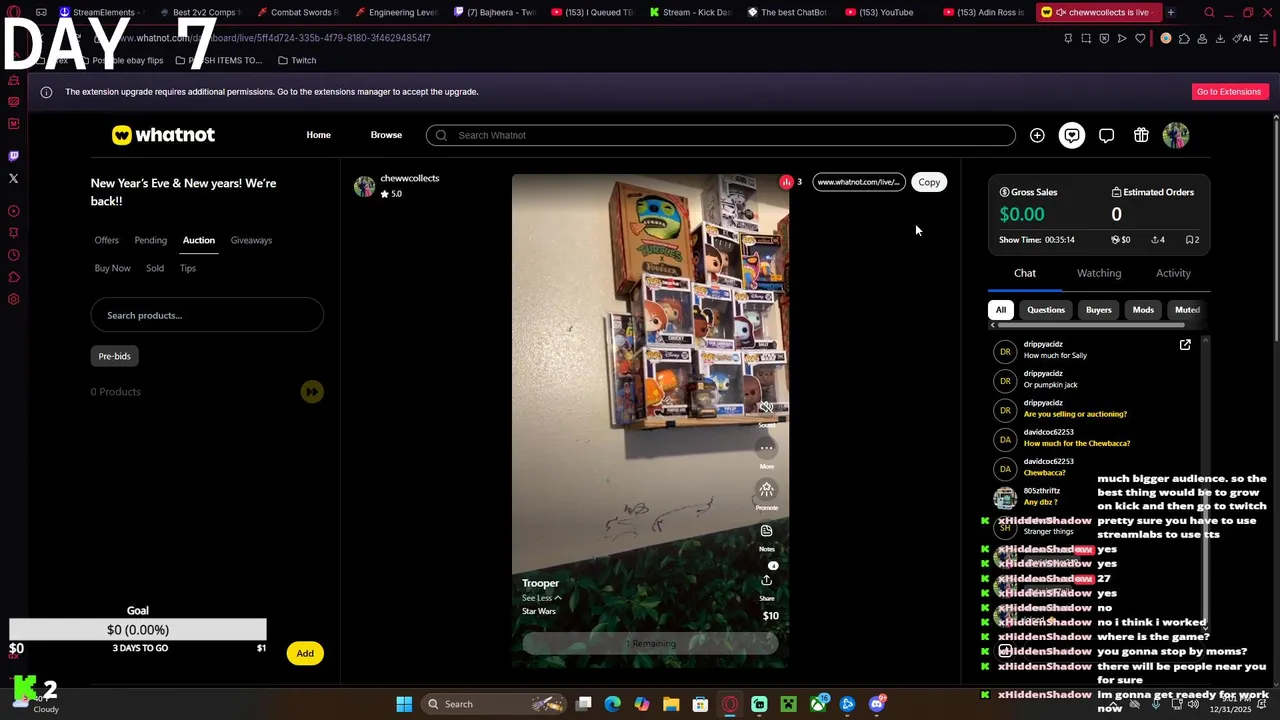
Task: Click the viewer count stats icon
Action: (x=786, y=182)
